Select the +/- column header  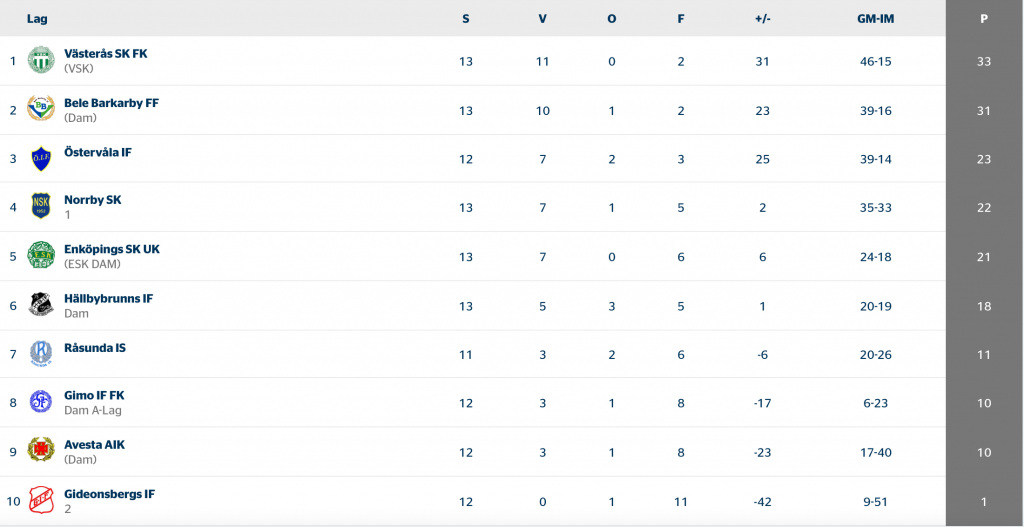point(763,19)
